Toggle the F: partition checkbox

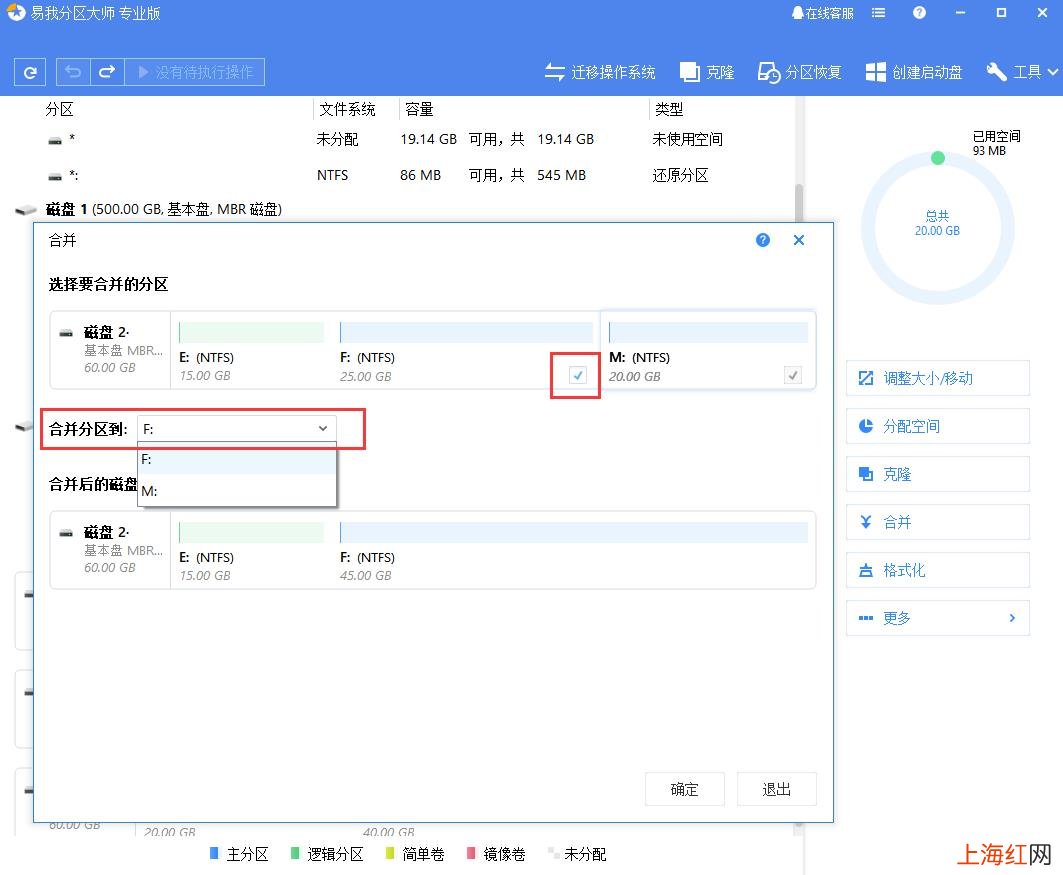pos(578,375)
